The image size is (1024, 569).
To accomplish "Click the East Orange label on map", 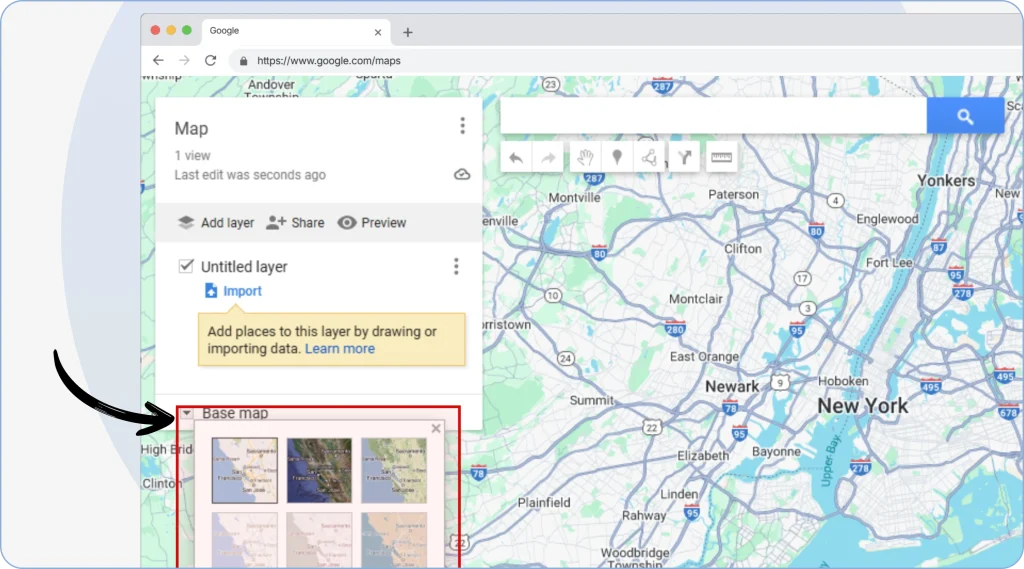I will [x=704, y=357].
